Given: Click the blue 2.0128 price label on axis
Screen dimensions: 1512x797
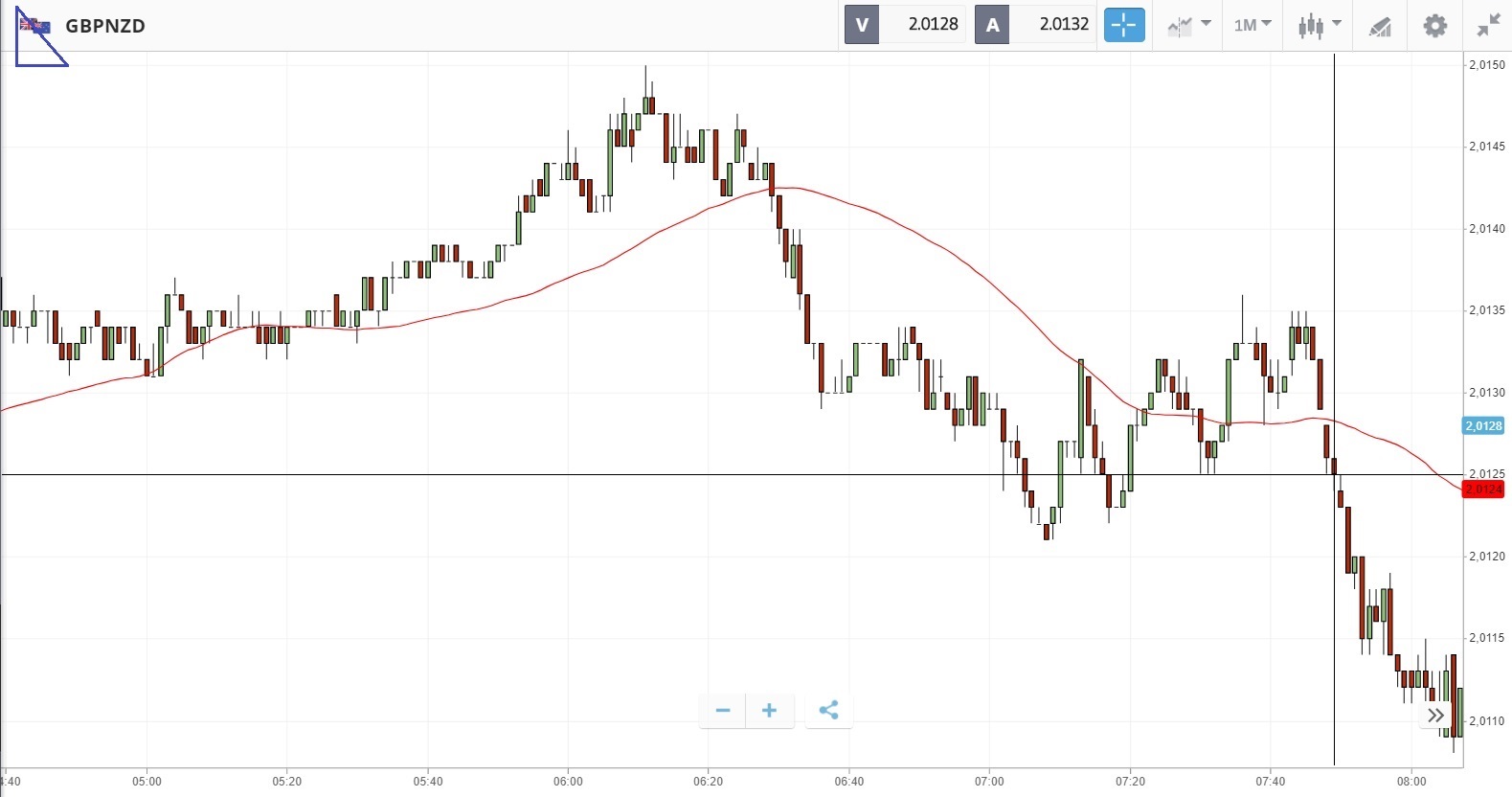Looking at the screenshot, I should [x=1482, y=425].
